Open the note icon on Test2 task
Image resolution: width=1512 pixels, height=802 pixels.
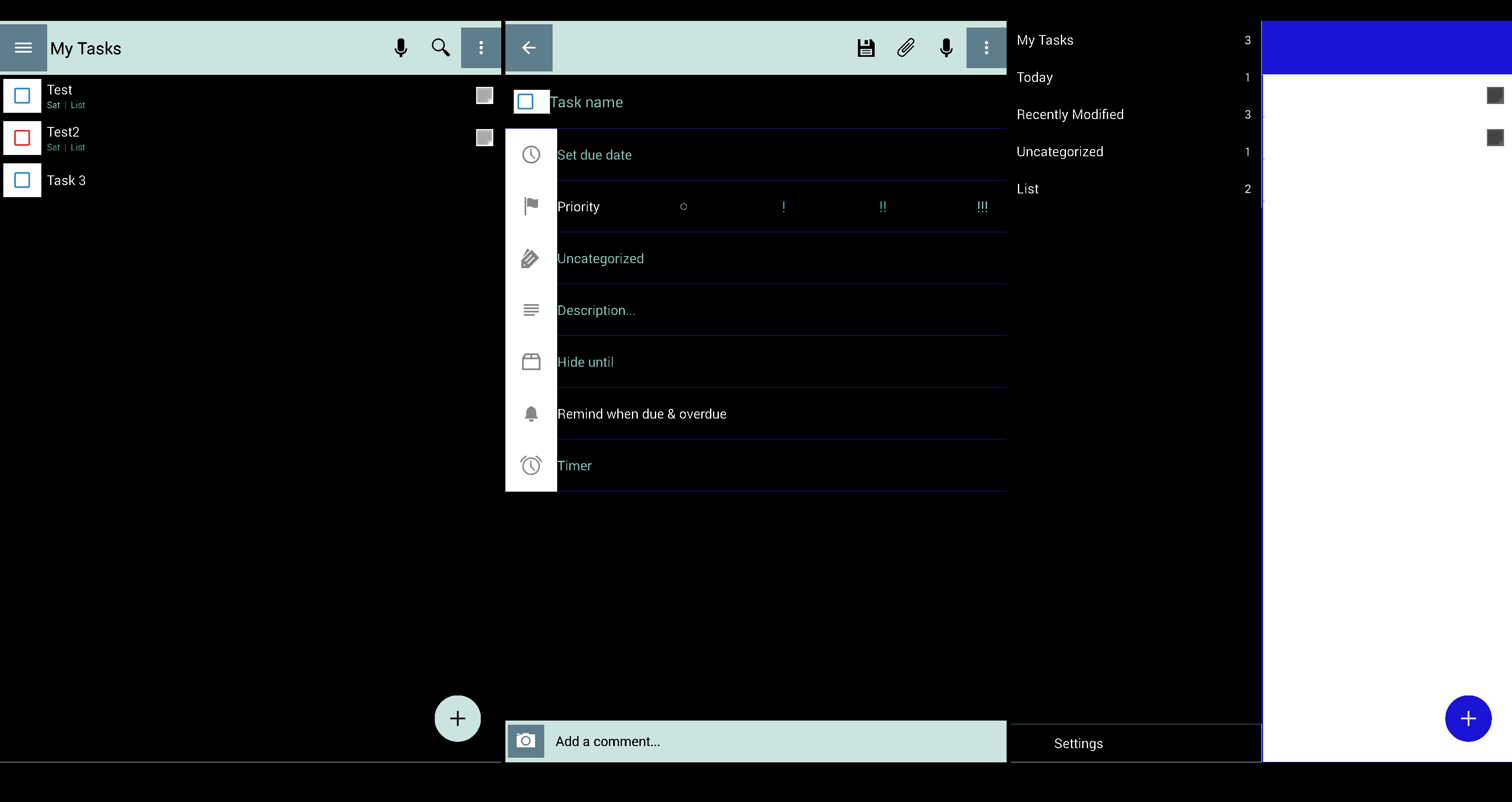(484, 137)
